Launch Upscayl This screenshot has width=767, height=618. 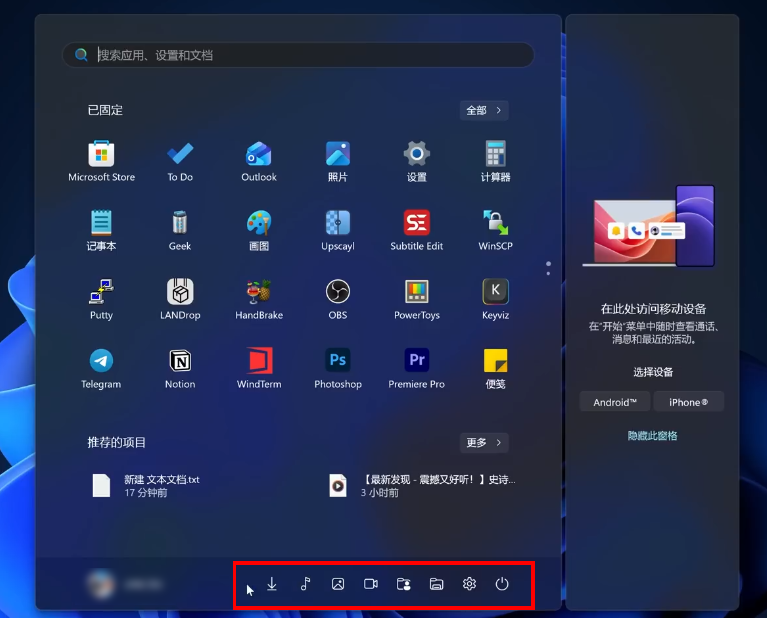pos(338,230)
